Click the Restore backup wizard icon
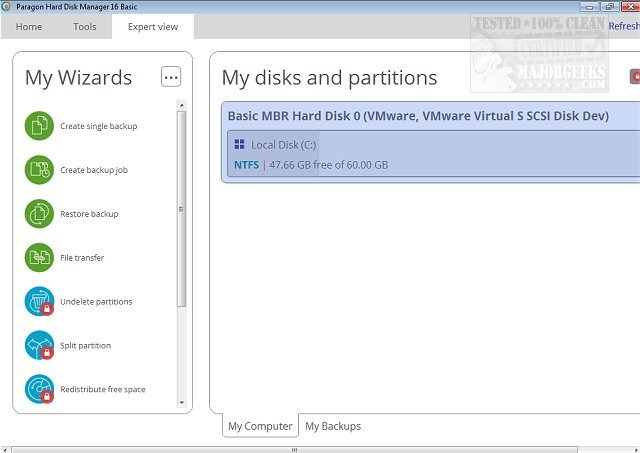640x453 pixels. [x=39, y=213]
